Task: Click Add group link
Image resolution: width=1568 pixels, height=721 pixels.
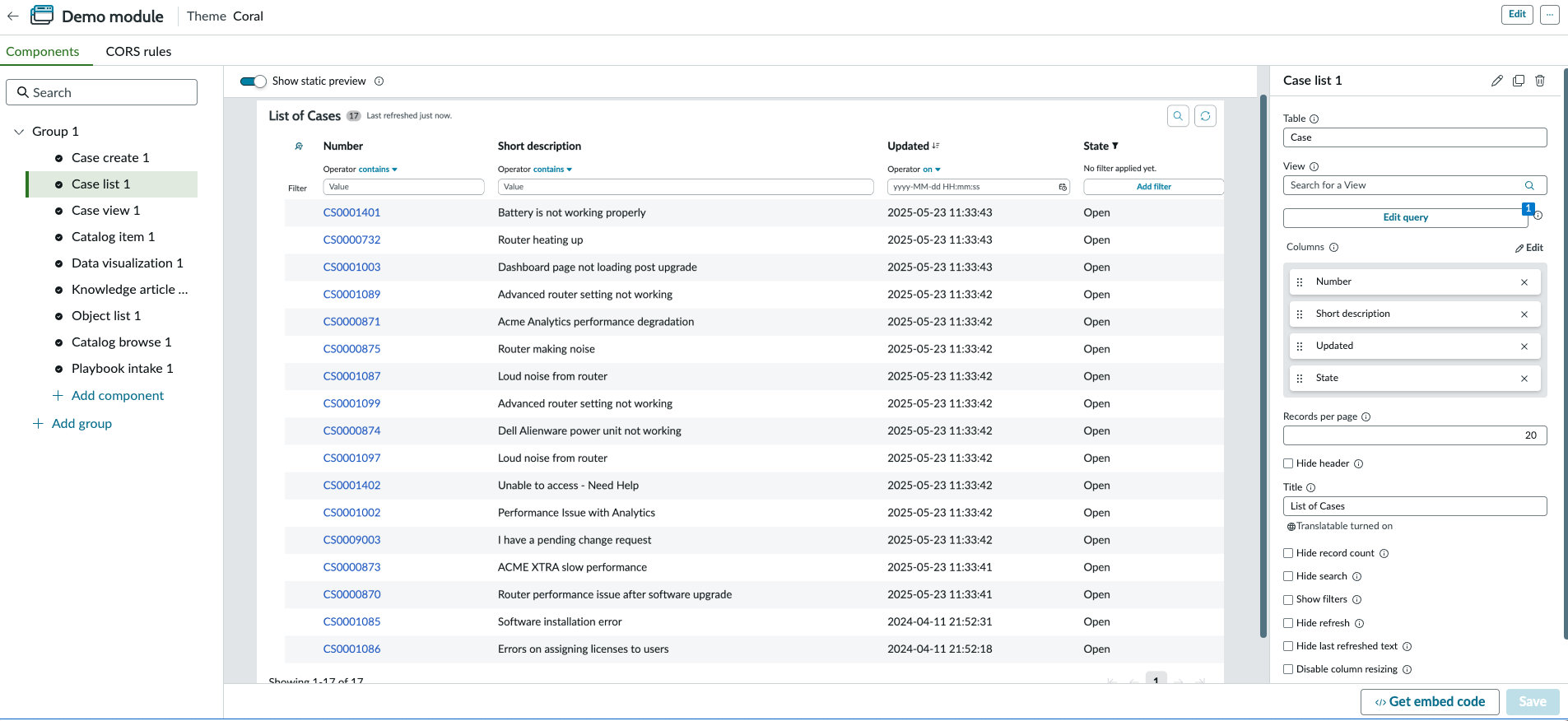Action: (x=72, y=424)
